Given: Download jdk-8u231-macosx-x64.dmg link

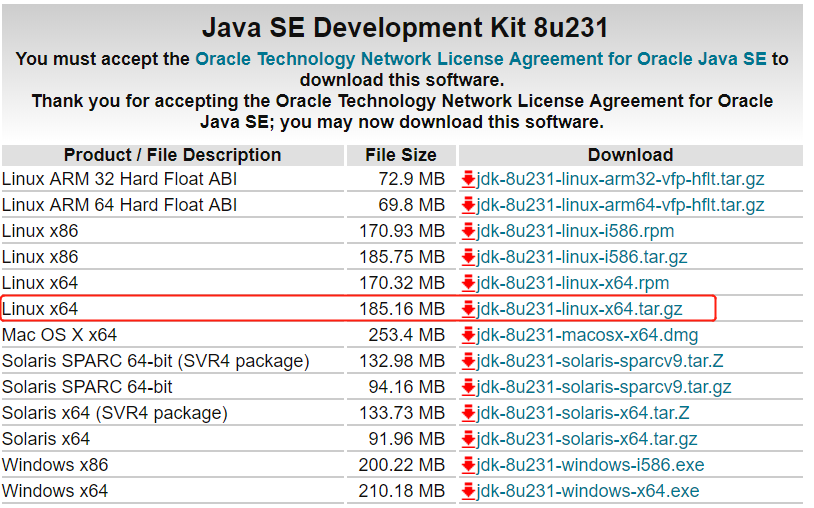Looking at the screenshot, I should 587,335.
